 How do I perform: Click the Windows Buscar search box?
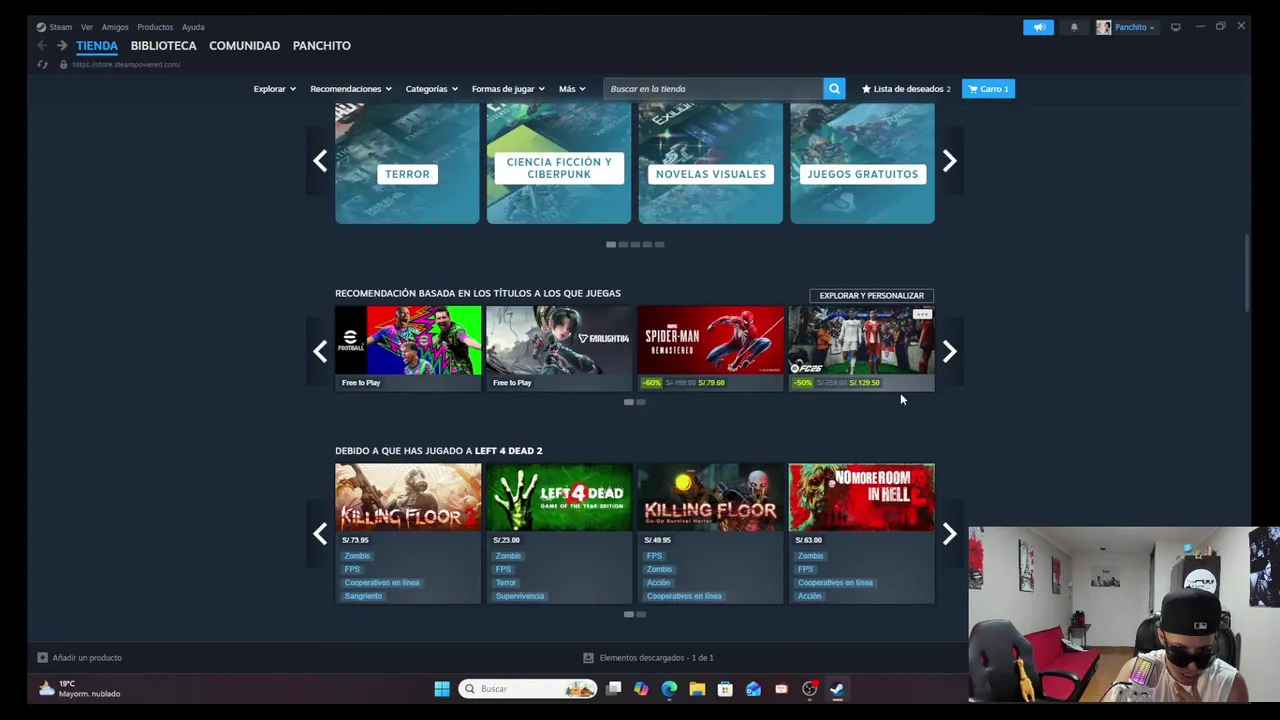528,689
